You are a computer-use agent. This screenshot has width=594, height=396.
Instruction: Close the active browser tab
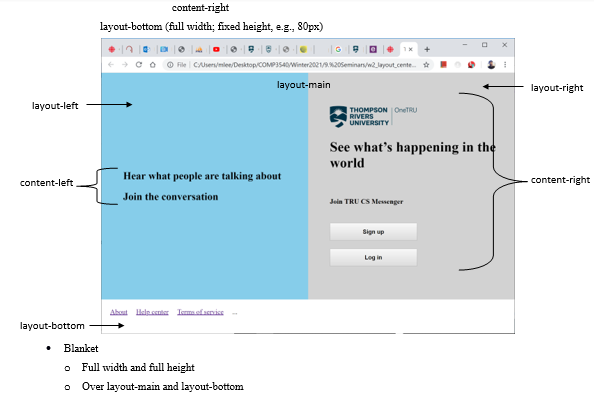tap(411, 49)
